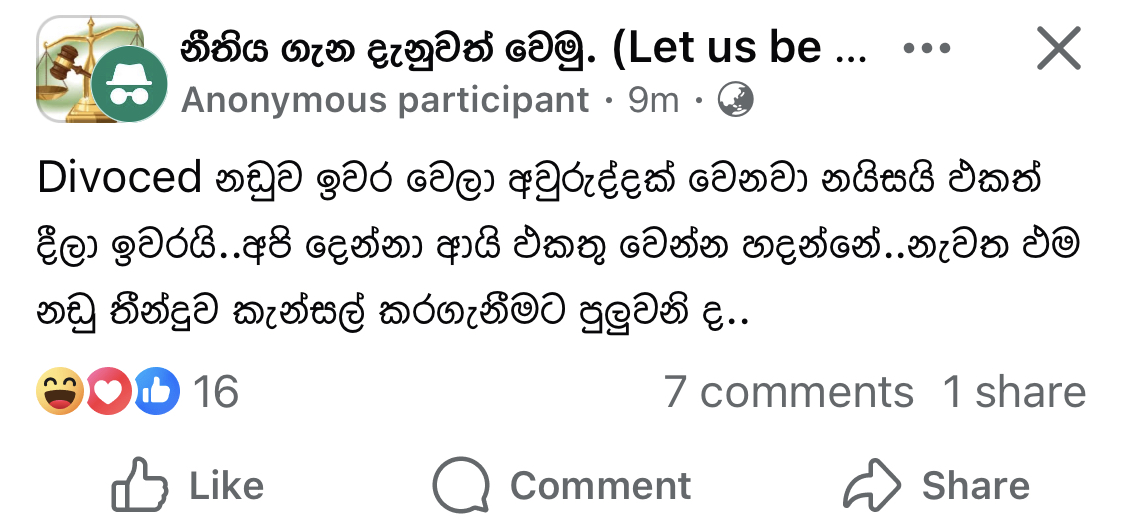Click the Haha laughing reaction emoji

tap(60, 391)
